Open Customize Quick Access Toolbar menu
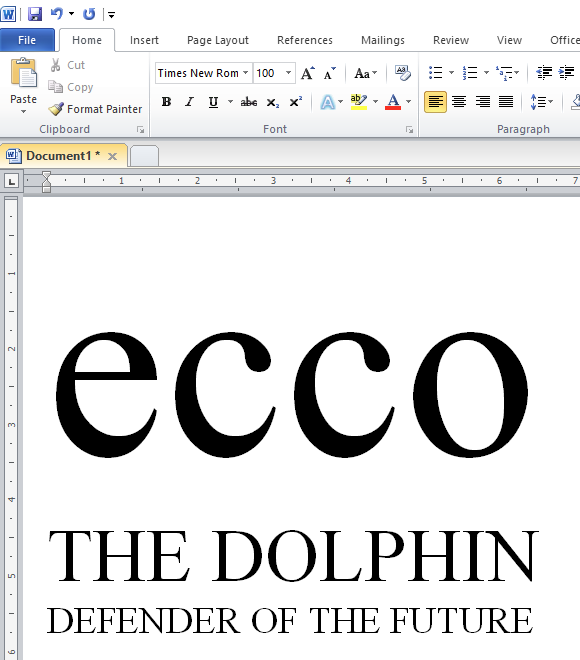Screen dimensions: 580x660 [x=112, y=15]
